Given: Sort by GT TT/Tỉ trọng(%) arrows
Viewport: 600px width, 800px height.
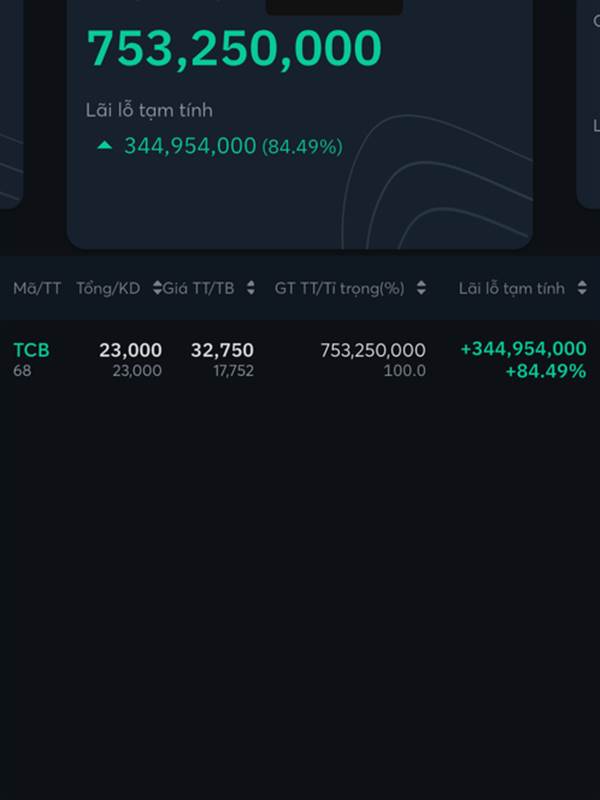Looking at the screenshot, I should click(x=421, y=288).
